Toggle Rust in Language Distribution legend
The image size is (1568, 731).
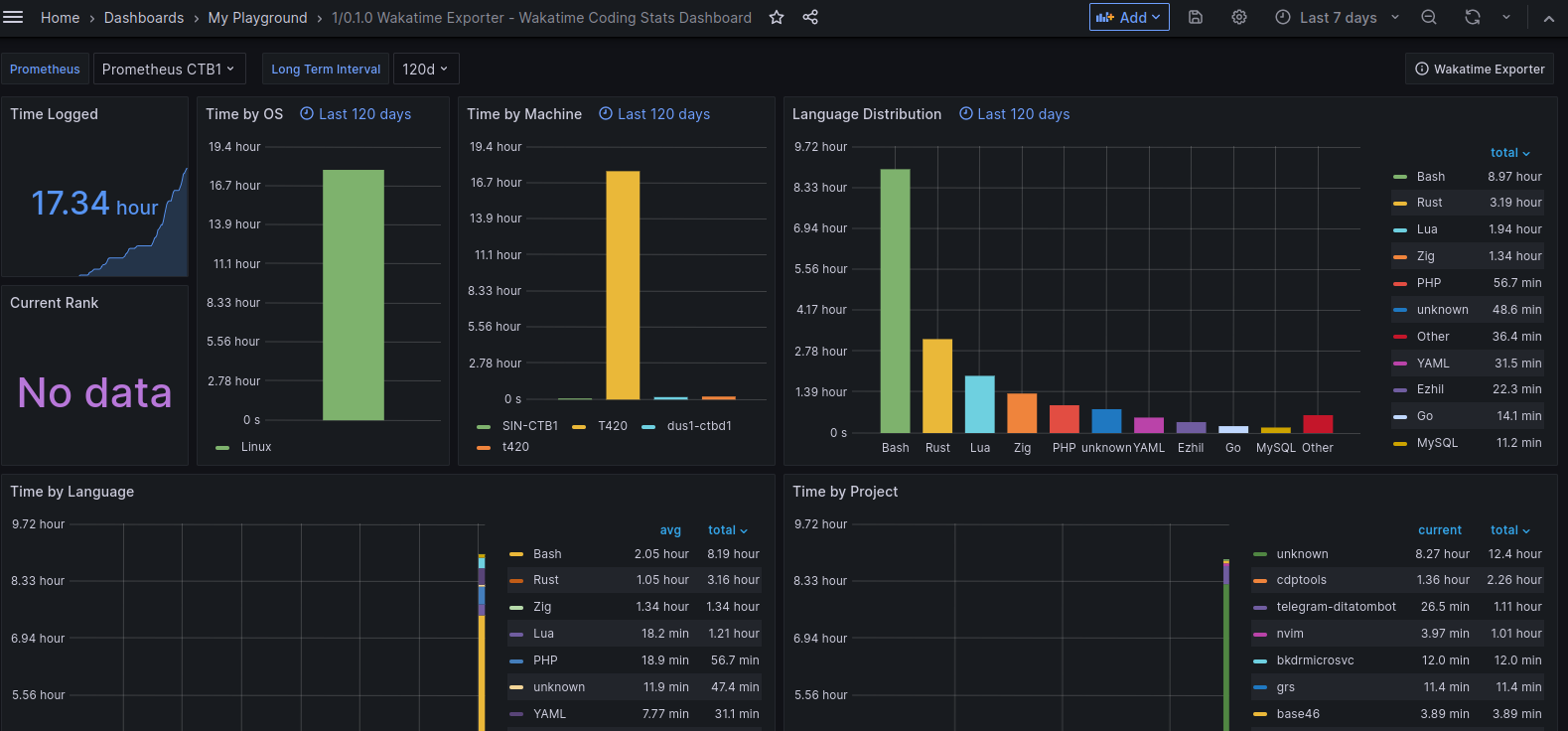click(x=1430, y=203)
